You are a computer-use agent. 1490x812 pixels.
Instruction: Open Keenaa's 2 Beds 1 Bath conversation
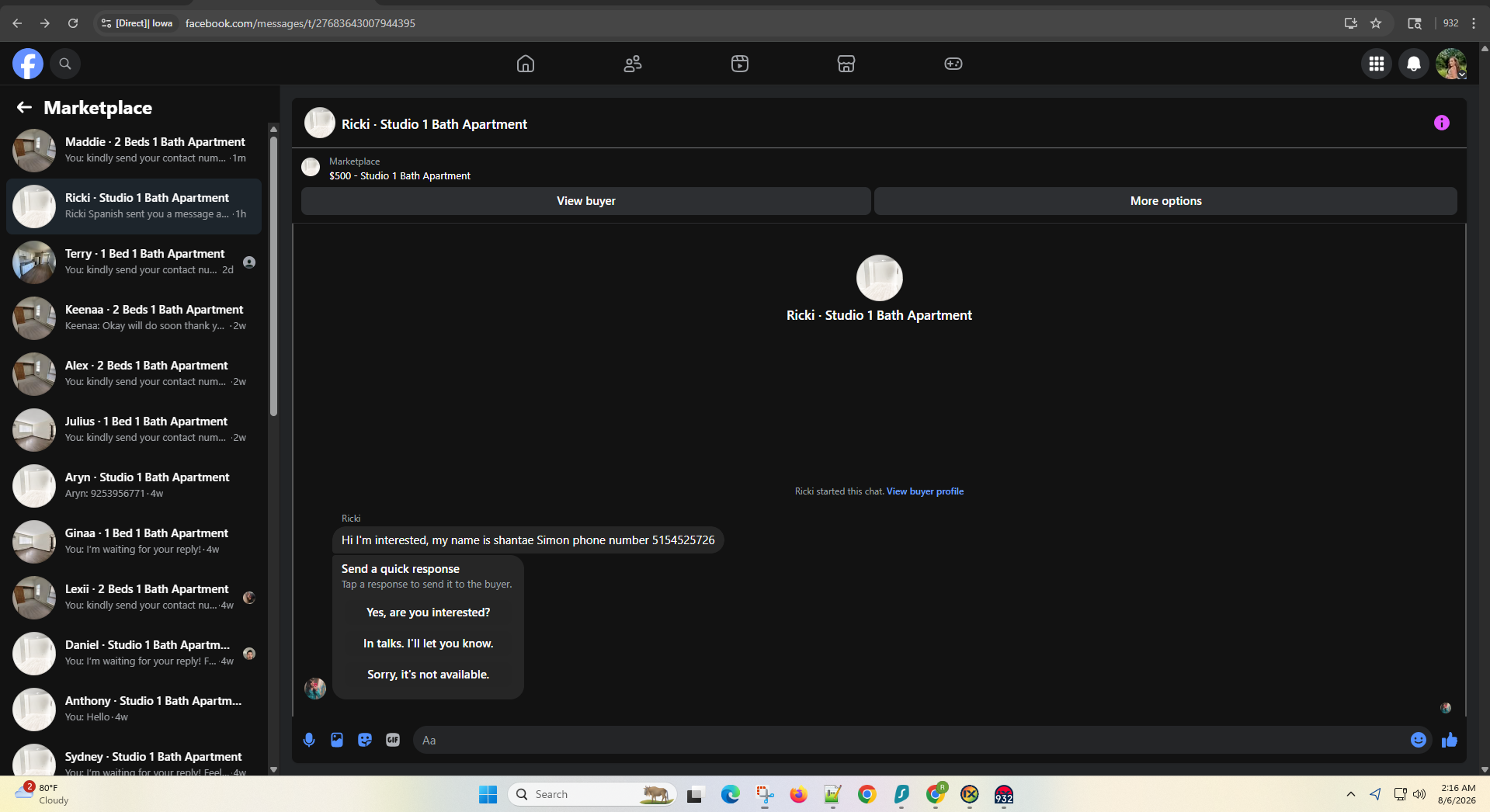134,318
